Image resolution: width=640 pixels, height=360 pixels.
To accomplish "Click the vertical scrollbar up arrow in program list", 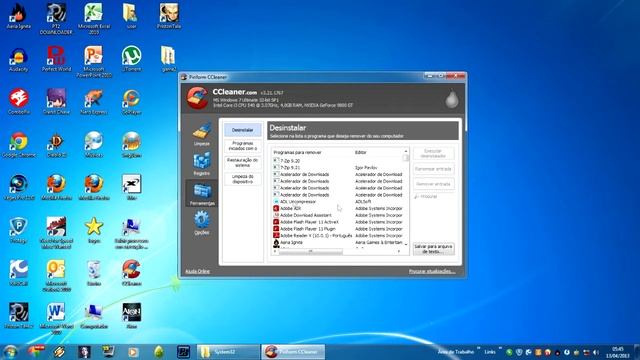I will (x=406, y=151).
